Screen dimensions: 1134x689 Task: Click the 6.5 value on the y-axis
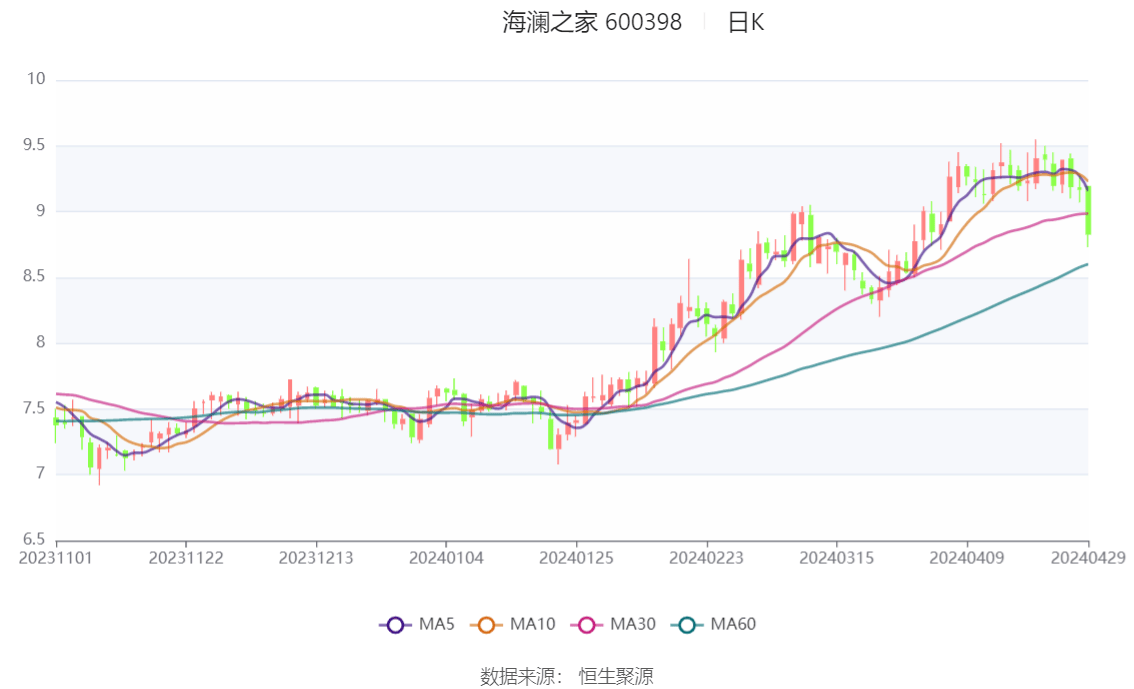(35, 539)
